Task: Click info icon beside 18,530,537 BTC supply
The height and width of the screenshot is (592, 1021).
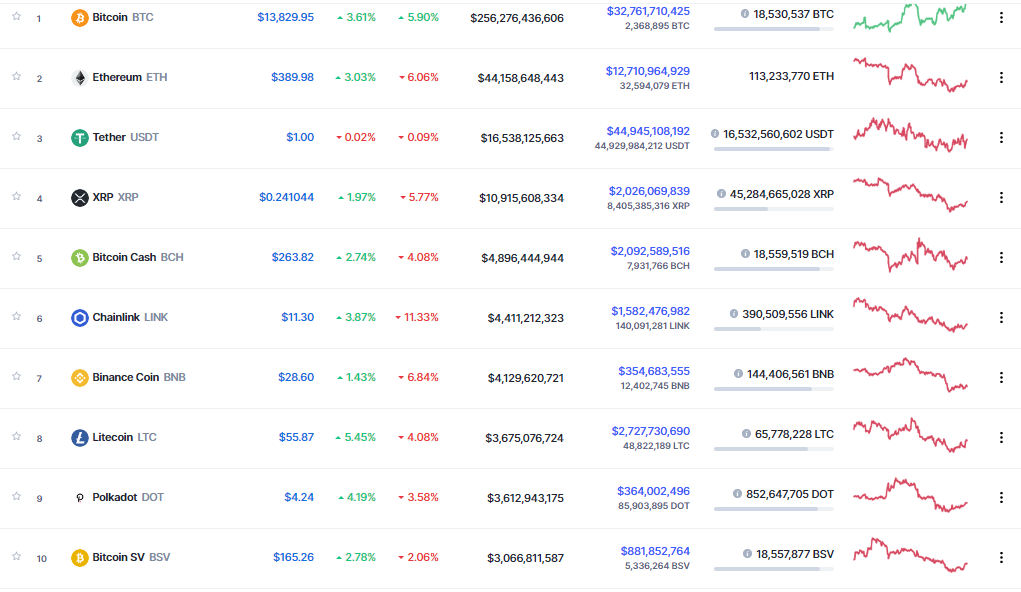Action: pyautogui.click(x=744, y=14)
